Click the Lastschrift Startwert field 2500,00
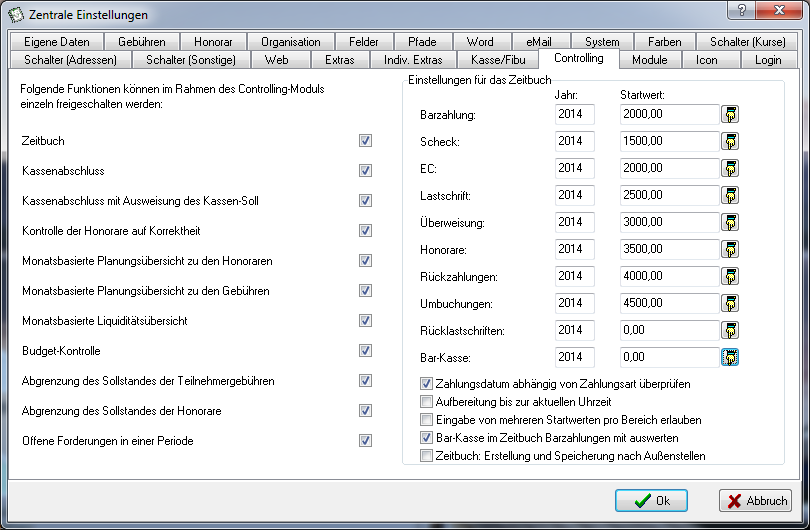This screenshot has width=810, height=530. 669,195
